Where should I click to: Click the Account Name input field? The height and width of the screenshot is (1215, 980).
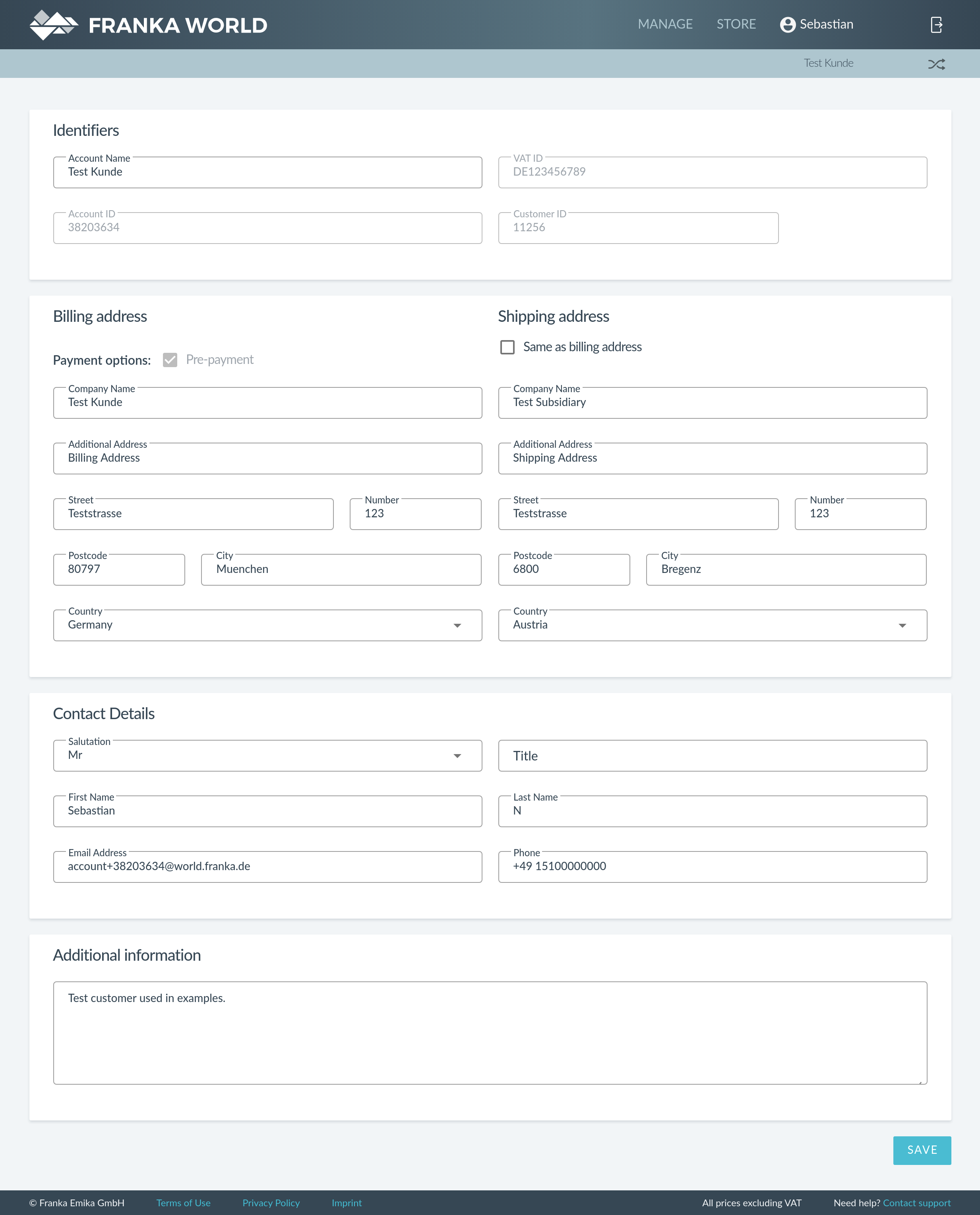[267, 173]
